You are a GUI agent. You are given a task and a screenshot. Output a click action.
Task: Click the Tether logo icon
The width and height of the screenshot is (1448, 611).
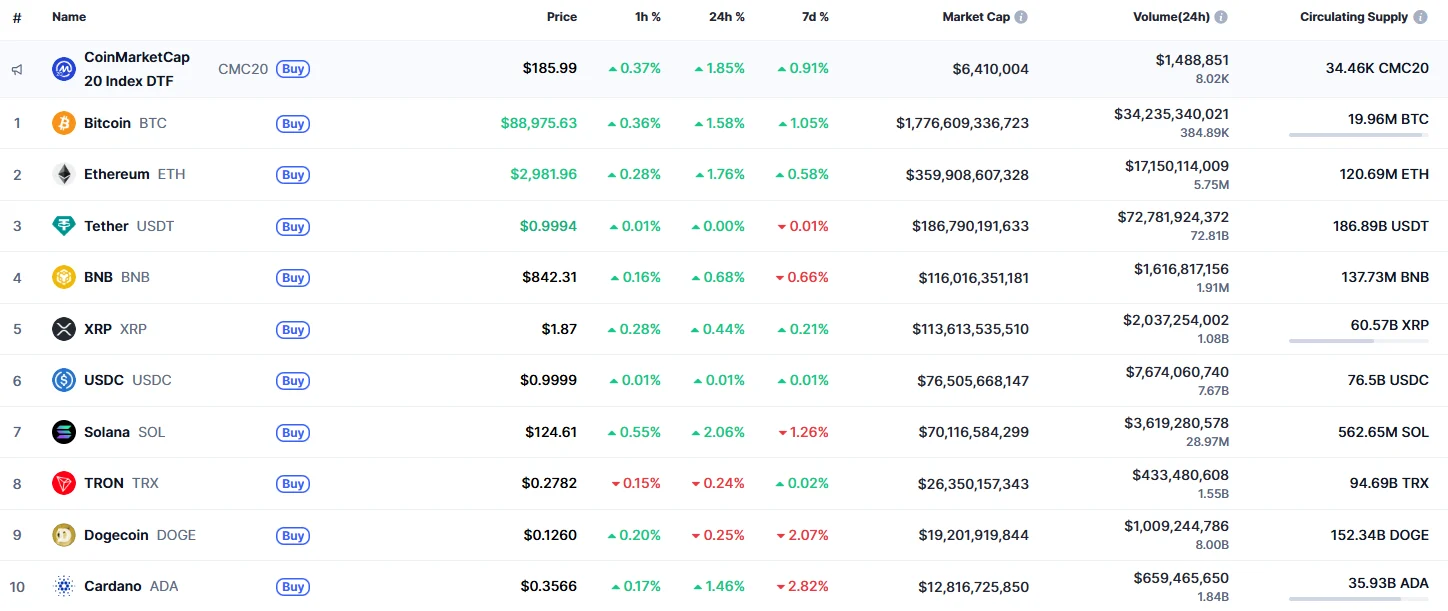(x=64, y=226)
